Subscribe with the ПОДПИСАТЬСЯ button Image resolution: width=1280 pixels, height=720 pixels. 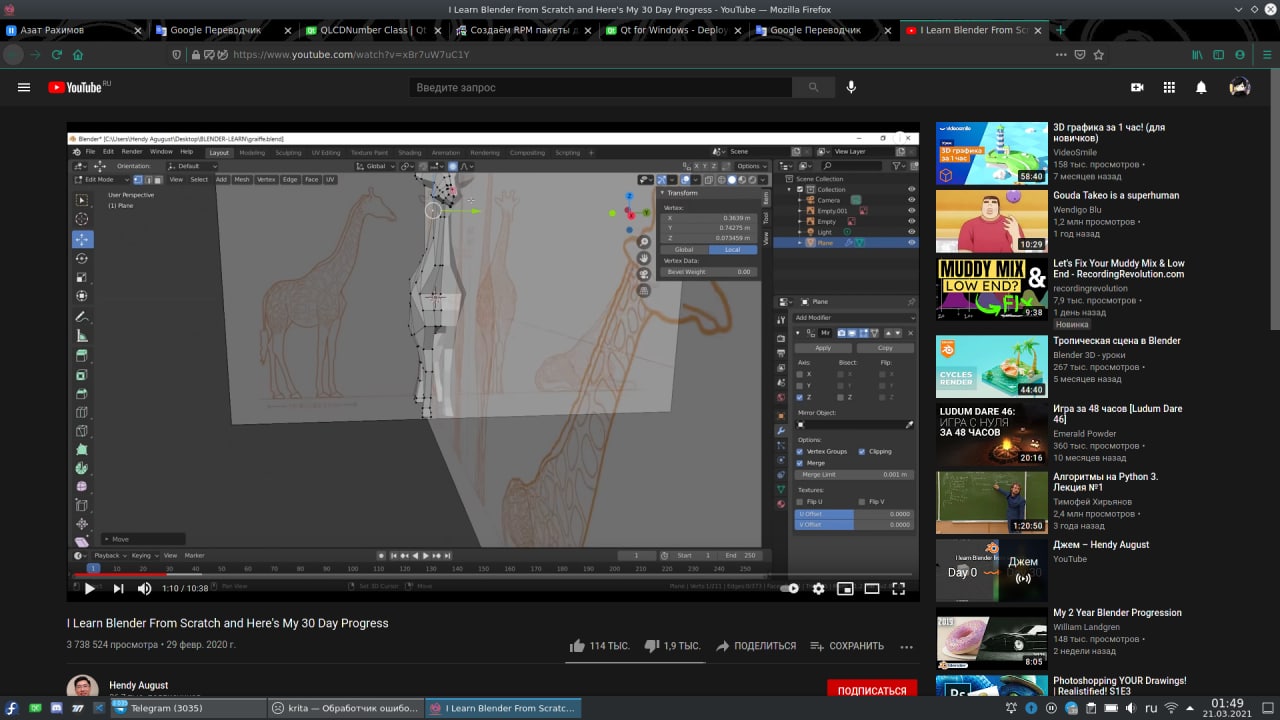point(872,691)
